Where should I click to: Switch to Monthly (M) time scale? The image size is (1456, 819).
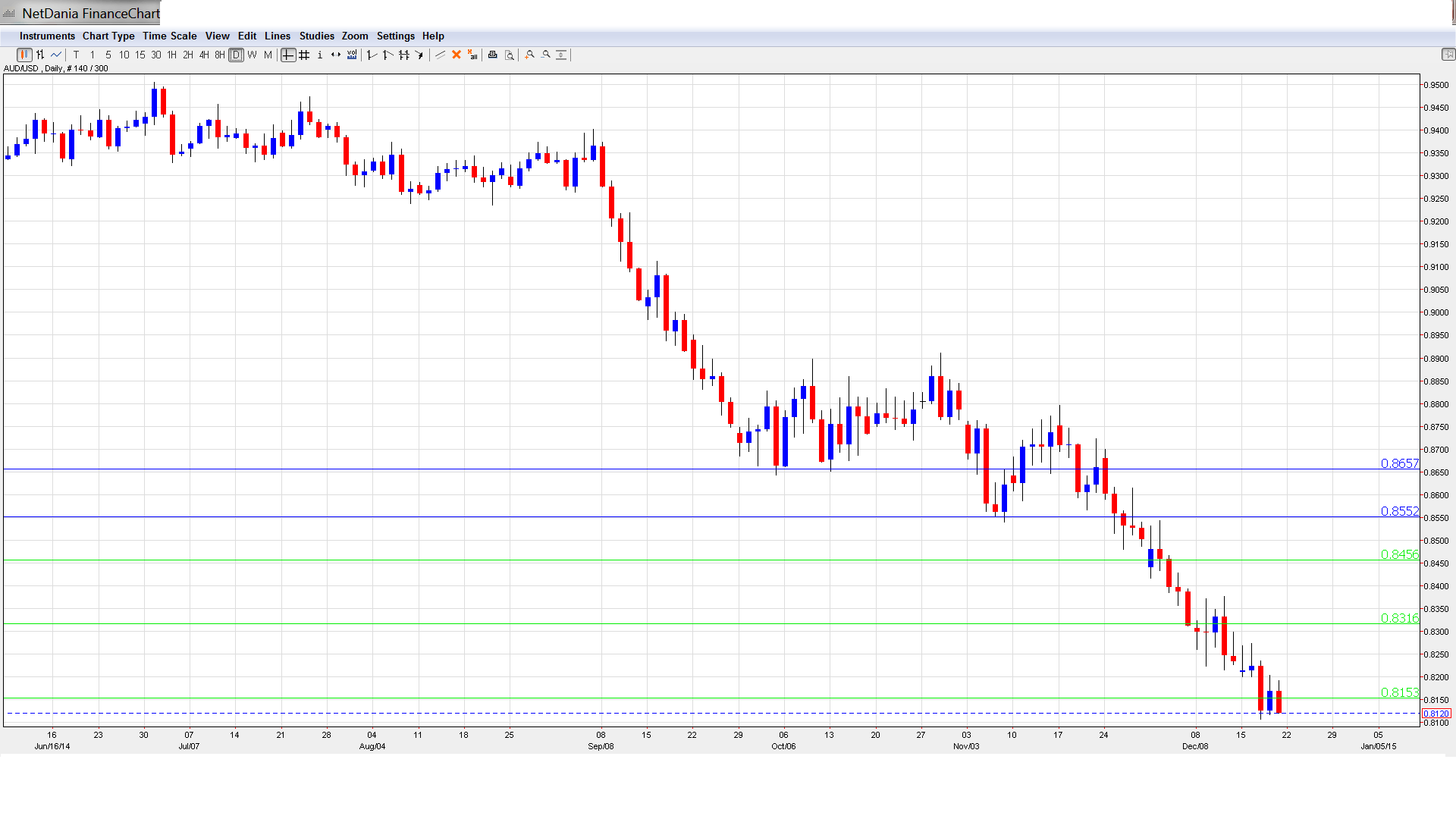pyautogui.click(x=268, y=55)
